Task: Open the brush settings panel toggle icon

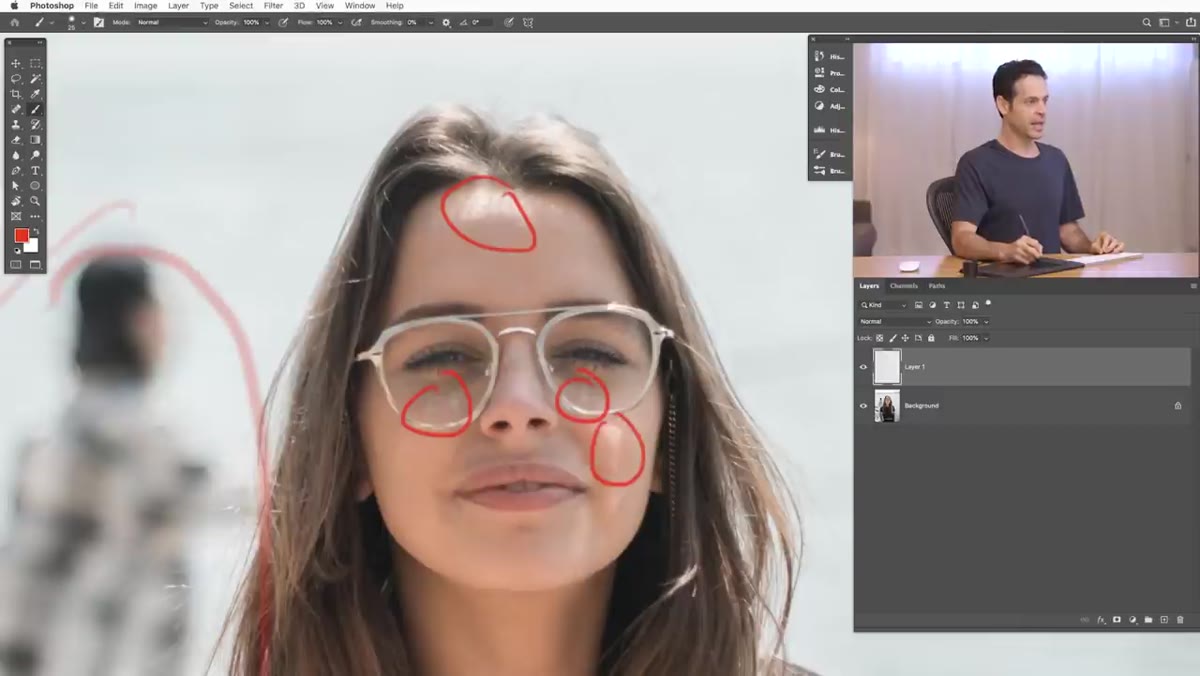Action: tap(97, 22)
